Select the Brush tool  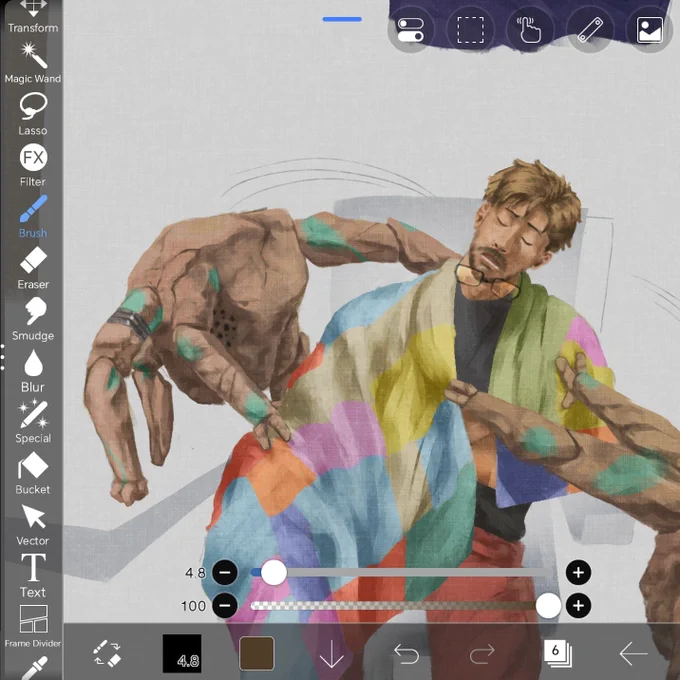(x=33, y=216)
